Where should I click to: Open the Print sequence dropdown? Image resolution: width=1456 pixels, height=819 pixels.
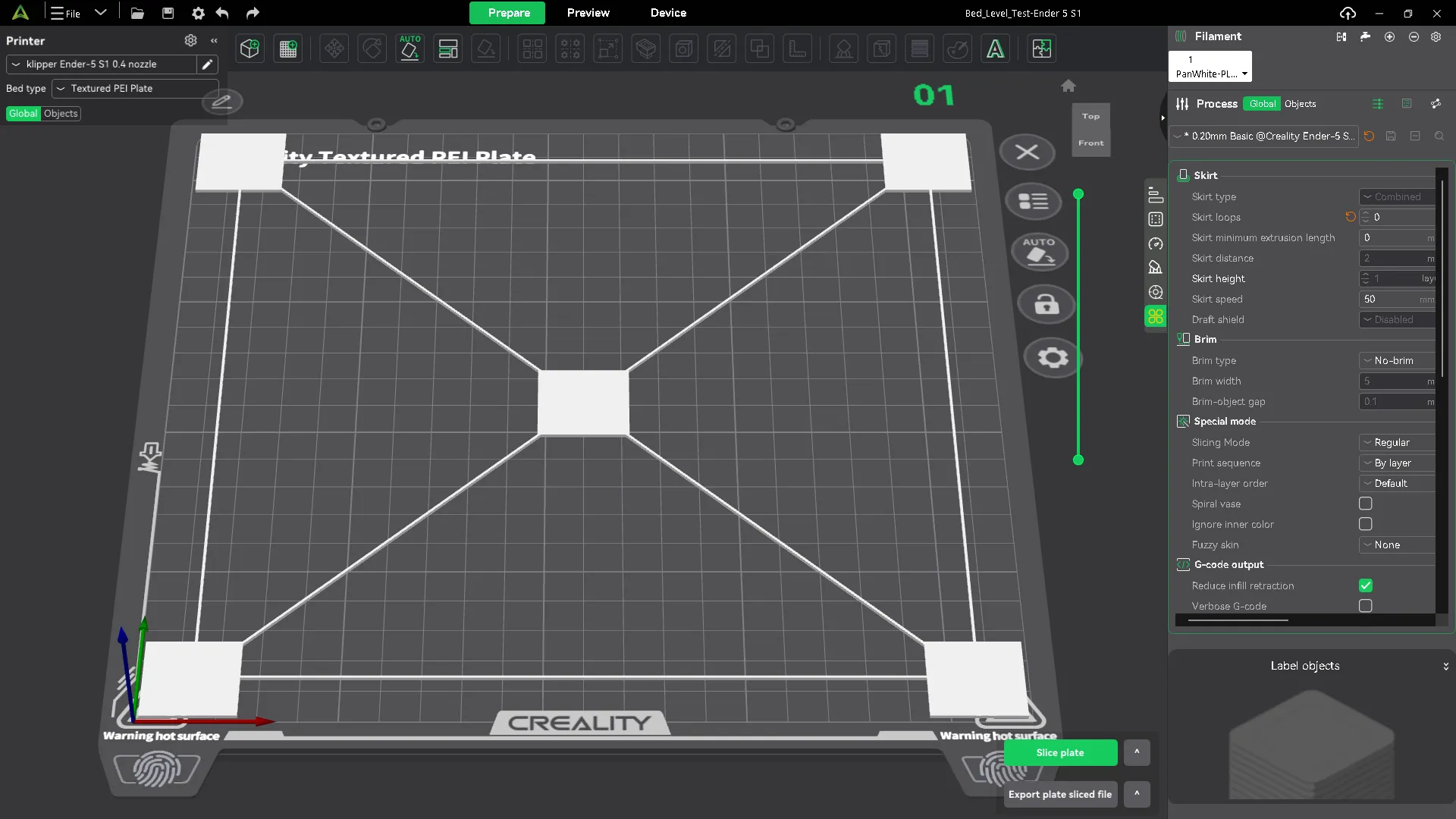[x=1398, y=463]
